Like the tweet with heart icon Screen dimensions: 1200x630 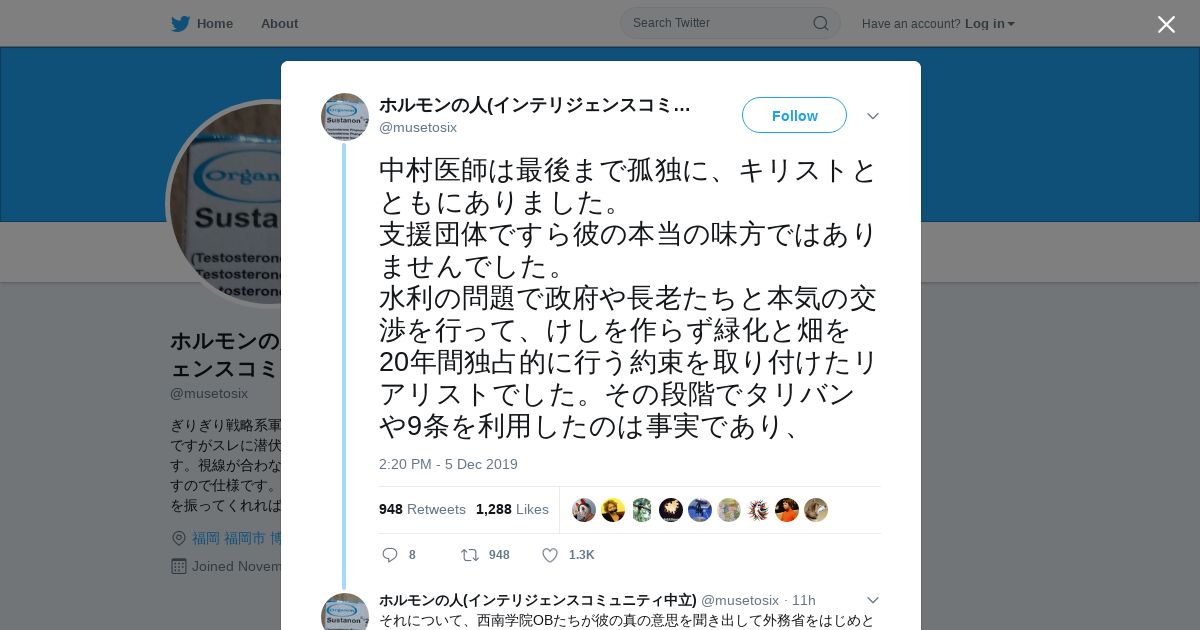549,555
